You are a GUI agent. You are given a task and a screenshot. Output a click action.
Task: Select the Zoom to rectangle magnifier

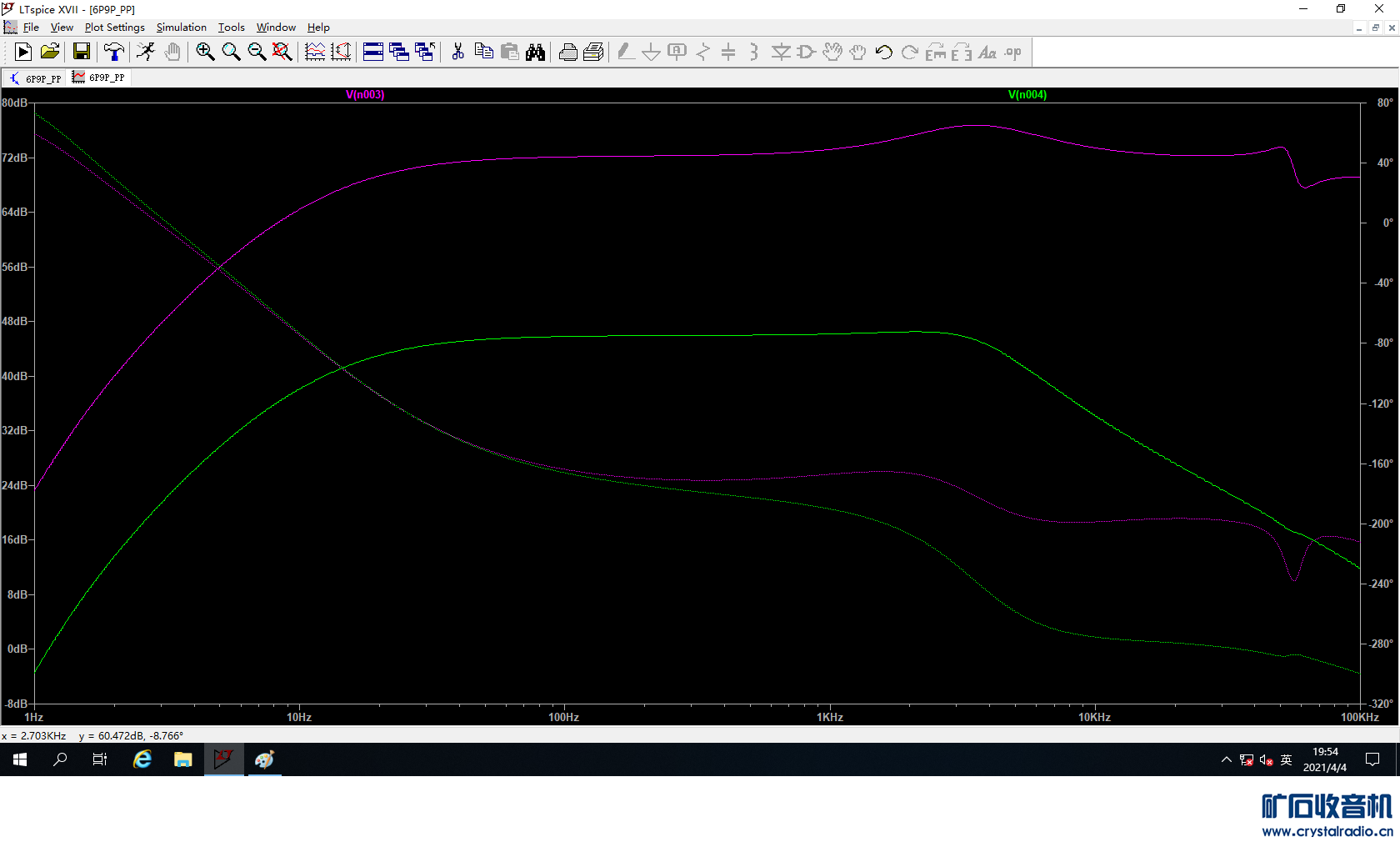pos(231,52)
